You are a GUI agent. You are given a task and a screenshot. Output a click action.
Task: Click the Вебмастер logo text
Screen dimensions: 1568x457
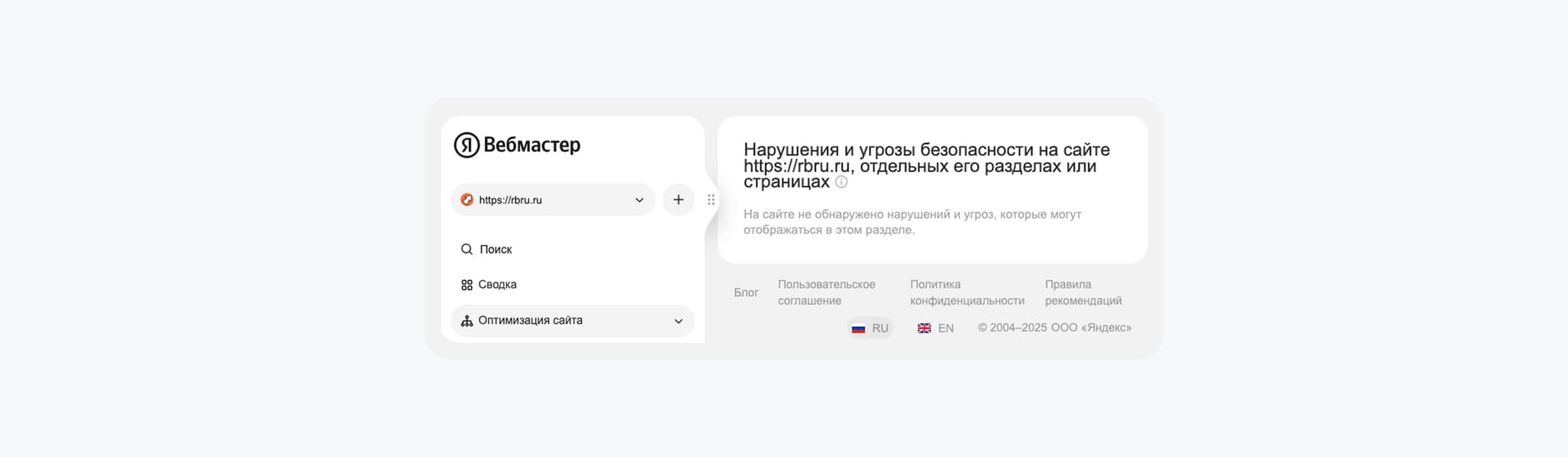pos(531,145)
